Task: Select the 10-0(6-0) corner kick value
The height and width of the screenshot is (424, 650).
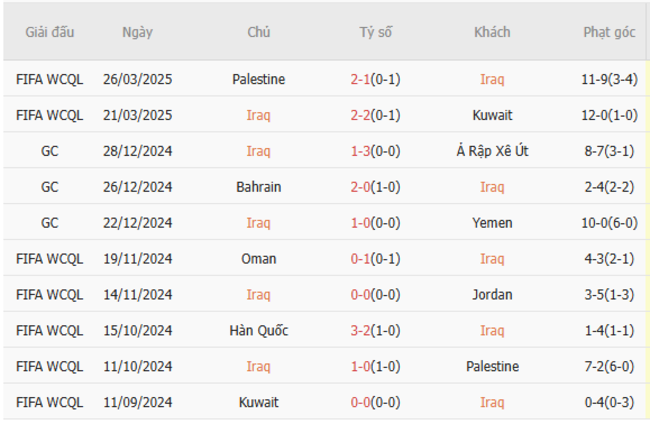Action: point(610,223)
